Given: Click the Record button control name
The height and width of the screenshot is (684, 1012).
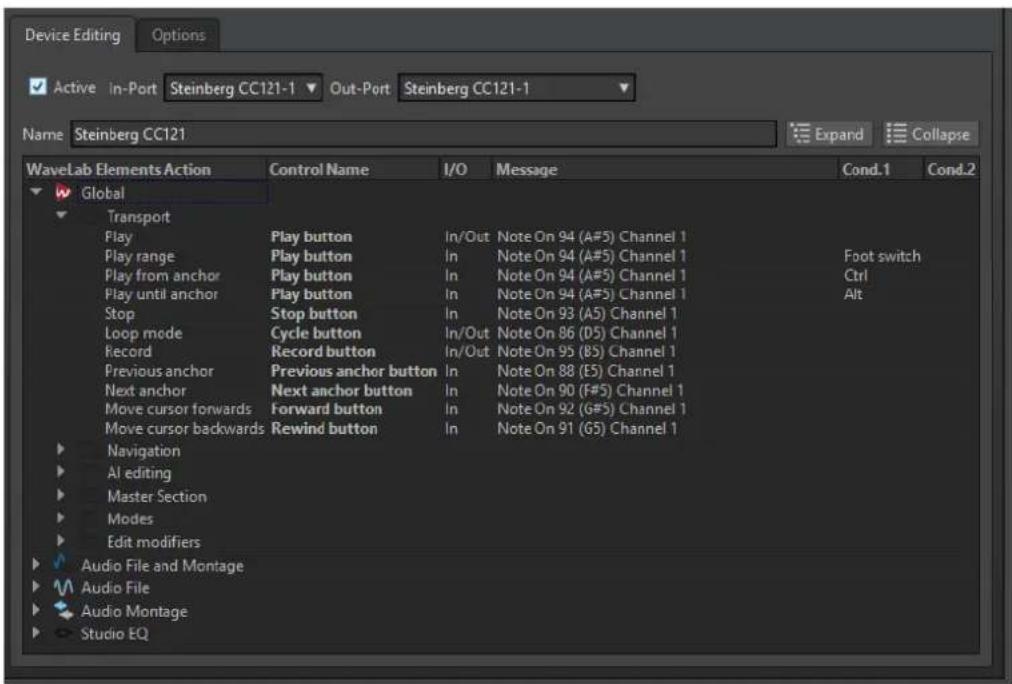Looking at the screenshot, I should [x=323, y=352].
